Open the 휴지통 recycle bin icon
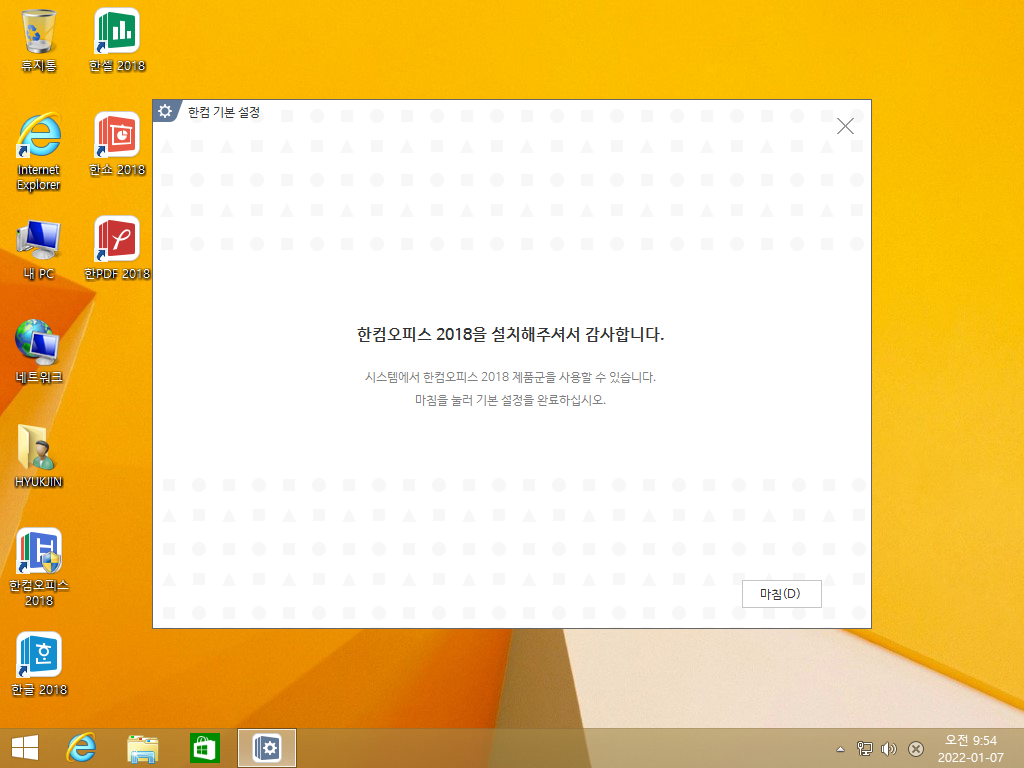The image size is (1024, 768). (x=39, y=40)
